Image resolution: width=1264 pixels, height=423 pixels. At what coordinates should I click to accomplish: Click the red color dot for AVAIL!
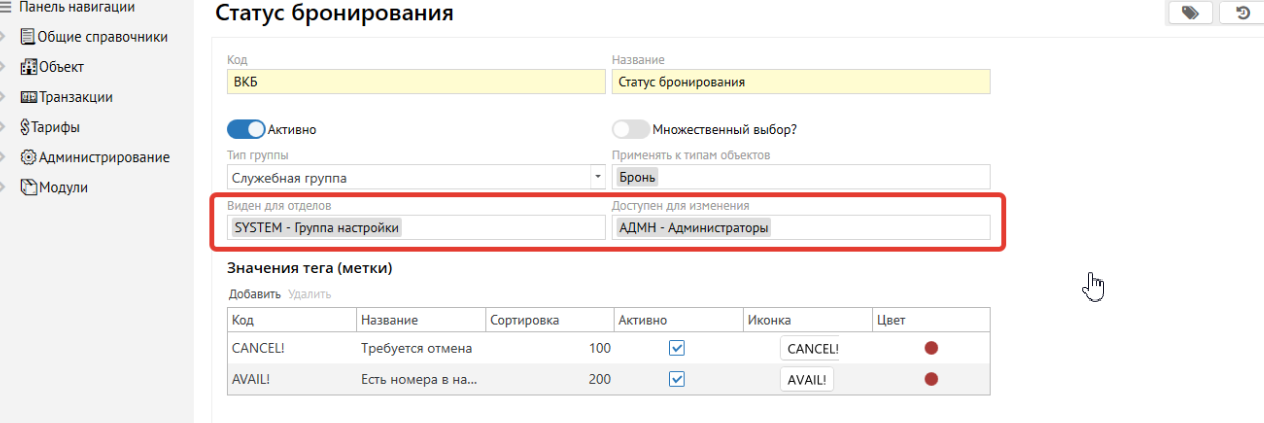point(931,379)
